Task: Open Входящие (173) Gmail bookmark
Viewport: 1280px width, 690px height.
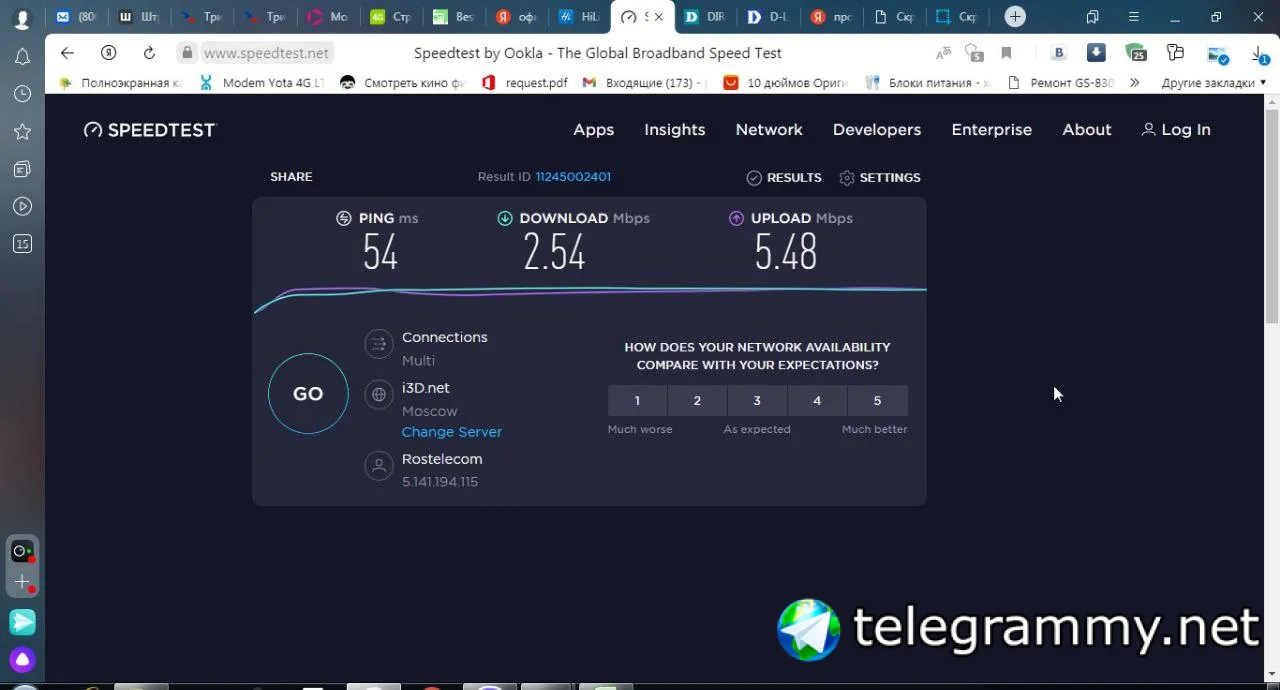Action: pyautogui.click(x=645, y=83)
